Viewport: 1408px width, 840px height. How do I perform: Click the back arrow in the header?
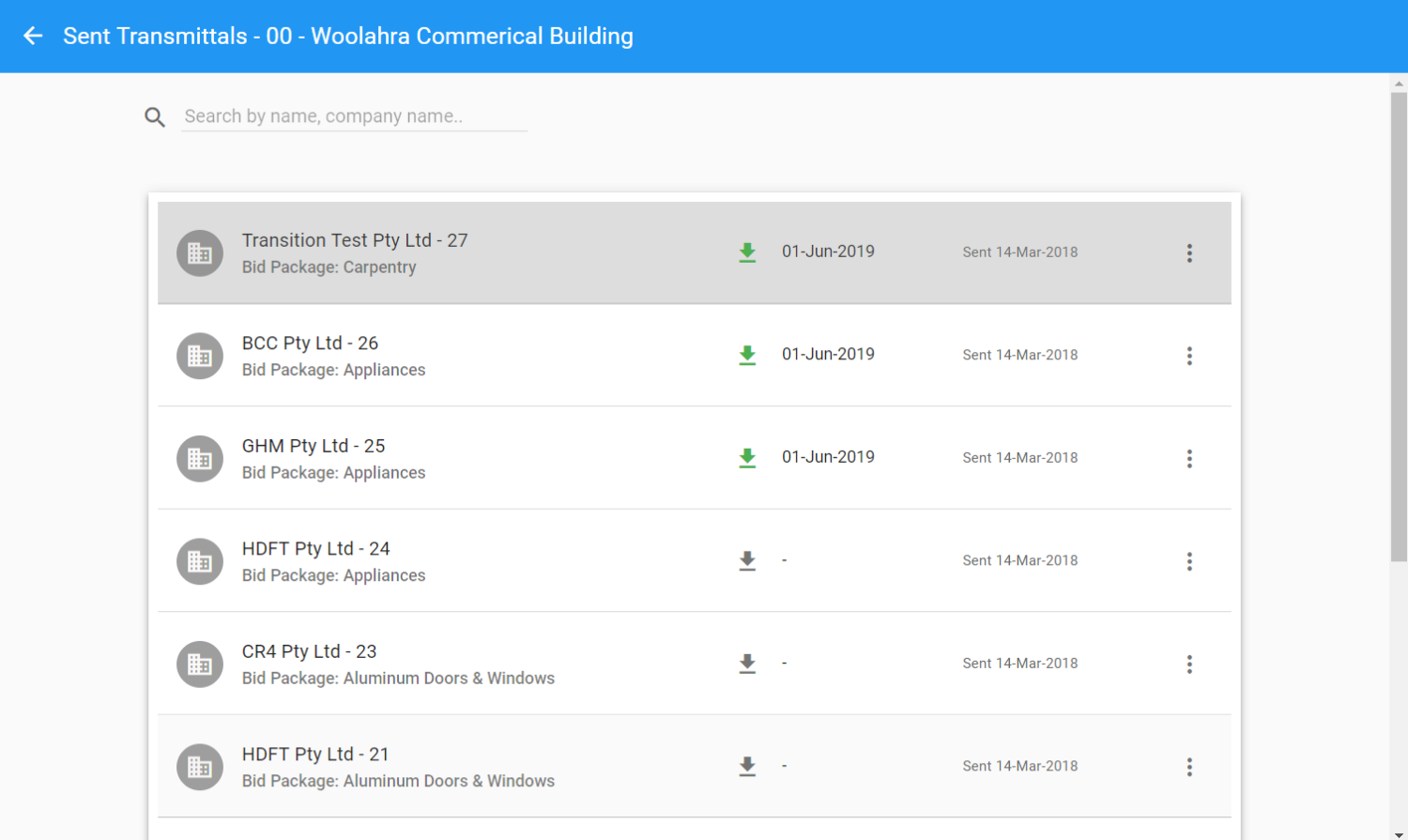click(32, 36)
